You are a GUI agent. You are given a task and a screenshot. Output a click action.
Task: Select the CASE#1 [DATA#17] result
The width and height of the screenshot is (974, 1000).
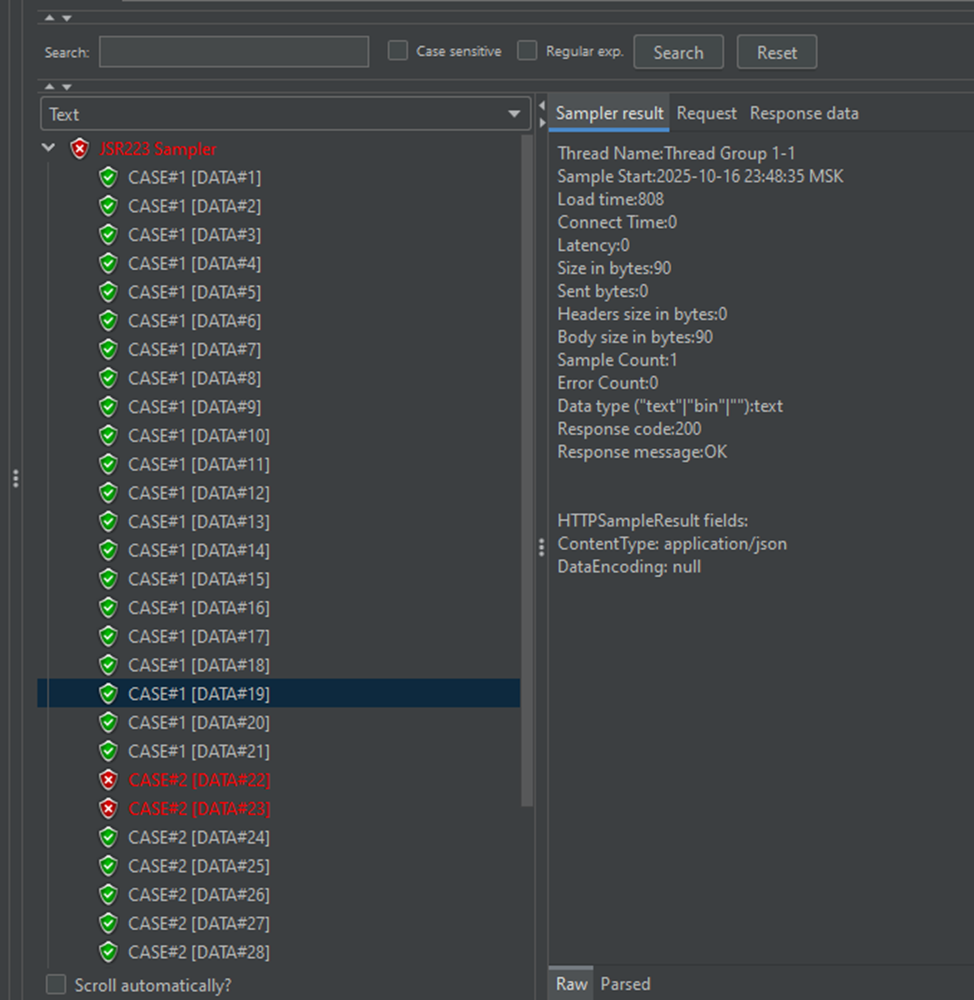click(x=198, y=637)
